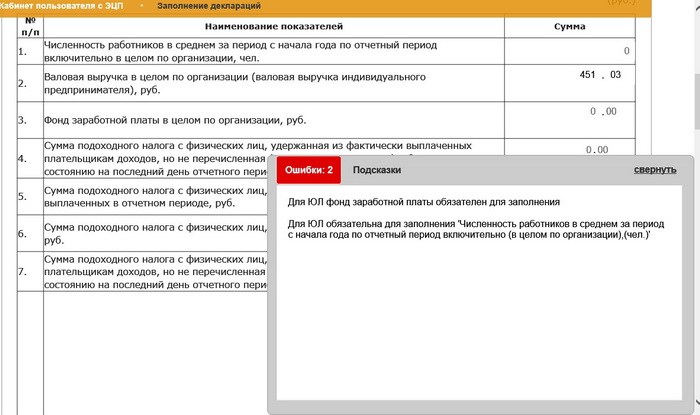
Task: Open Заполнение деклараций breadcrumb
Action: click(x=209, y=6)
